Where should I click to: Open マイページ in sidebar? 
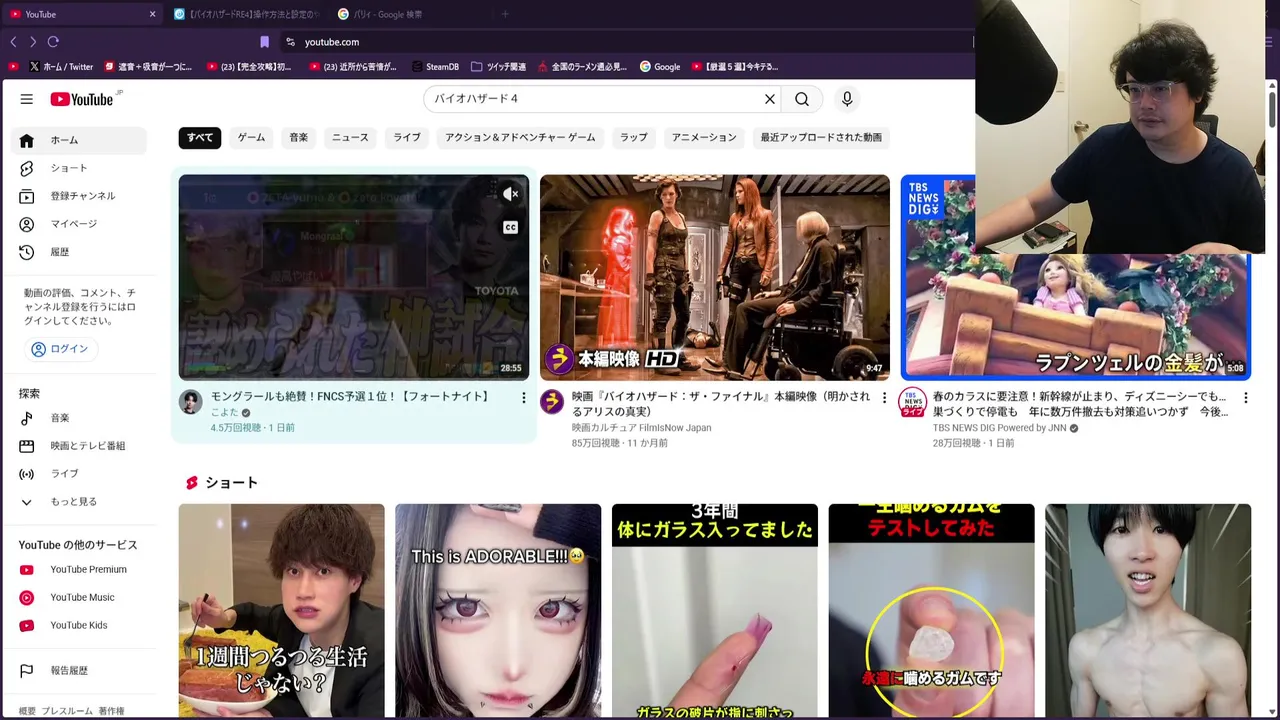pyautogui.click(x=78, y=224)
